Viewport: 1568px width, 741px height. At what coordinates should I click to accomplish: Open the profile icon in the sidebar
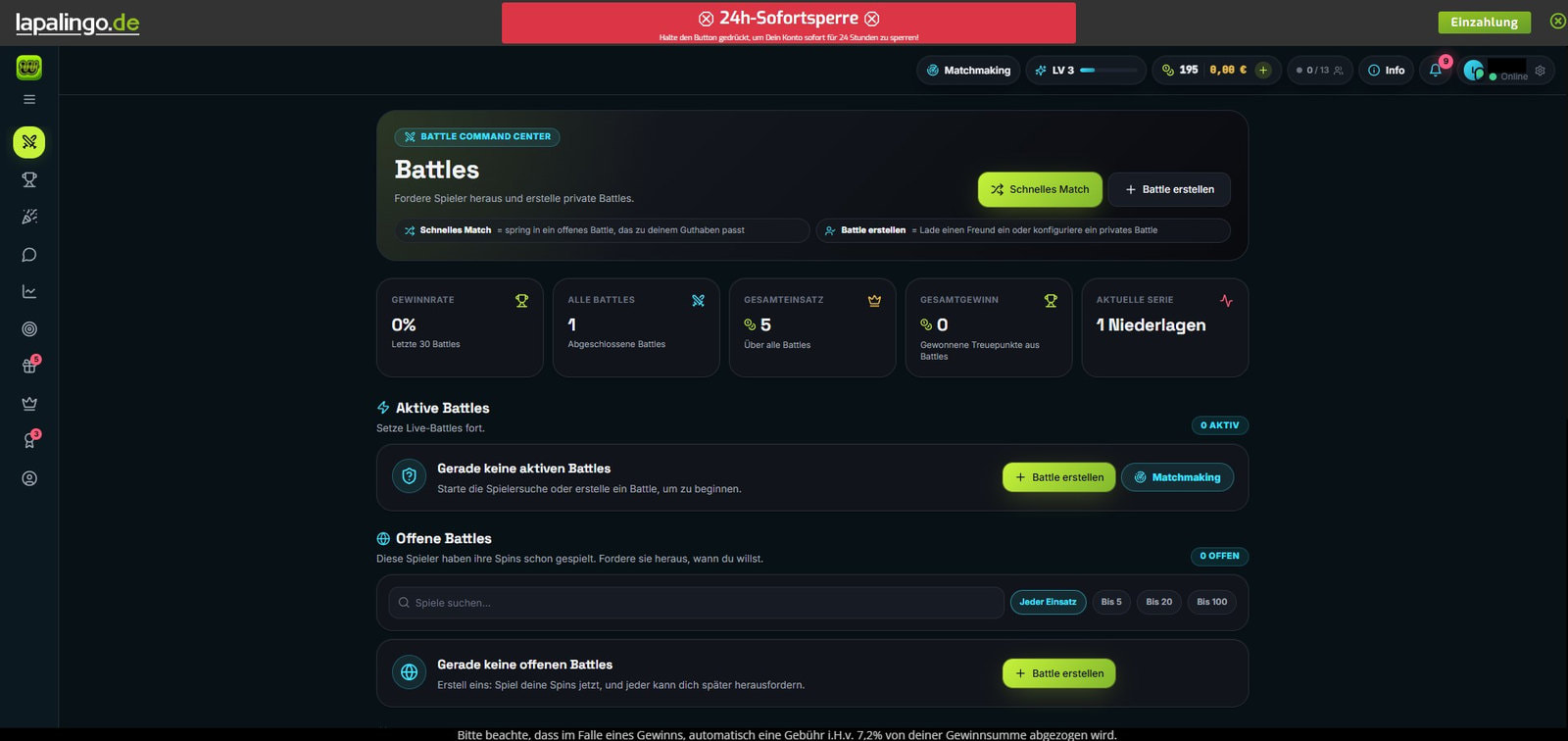click(29, 478)
